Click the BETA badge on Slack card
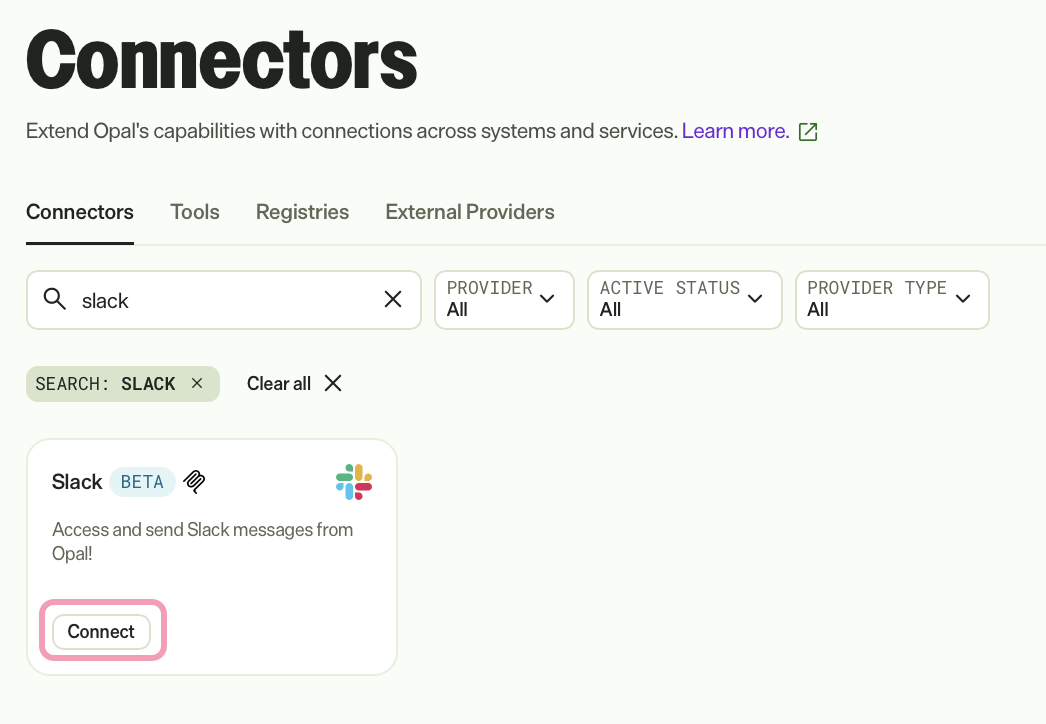This screenshot has width=1046, height=724. coord(142,482)
